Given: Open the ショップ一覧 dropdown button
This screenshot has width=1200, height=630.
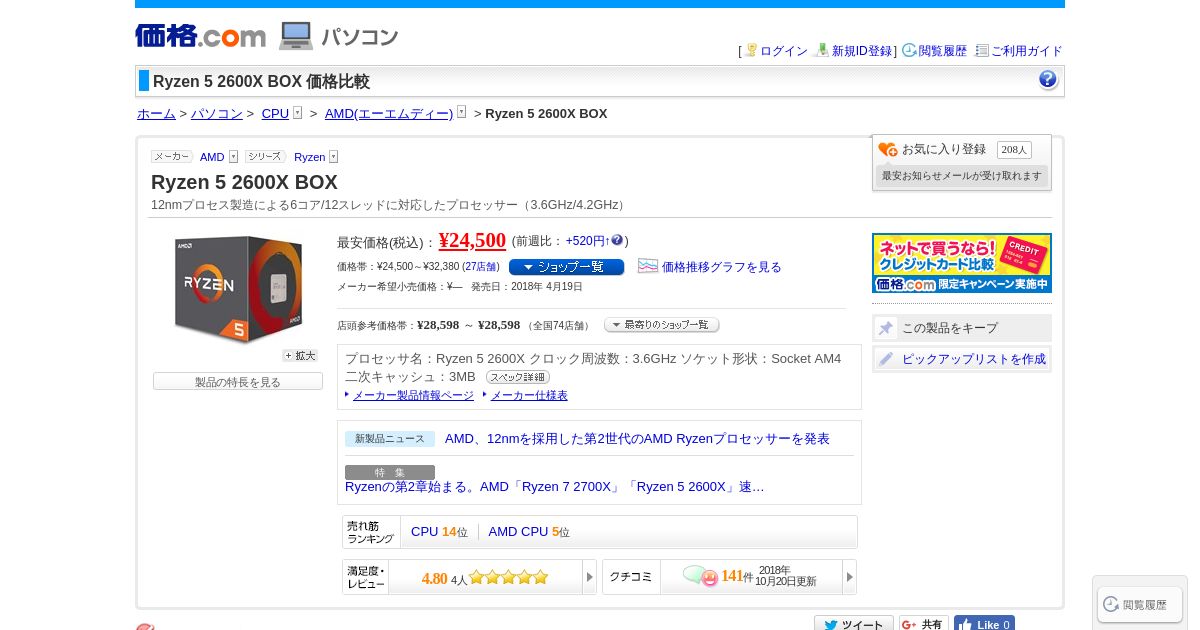Looking at the screenshot, I should (x=566, y=267).
